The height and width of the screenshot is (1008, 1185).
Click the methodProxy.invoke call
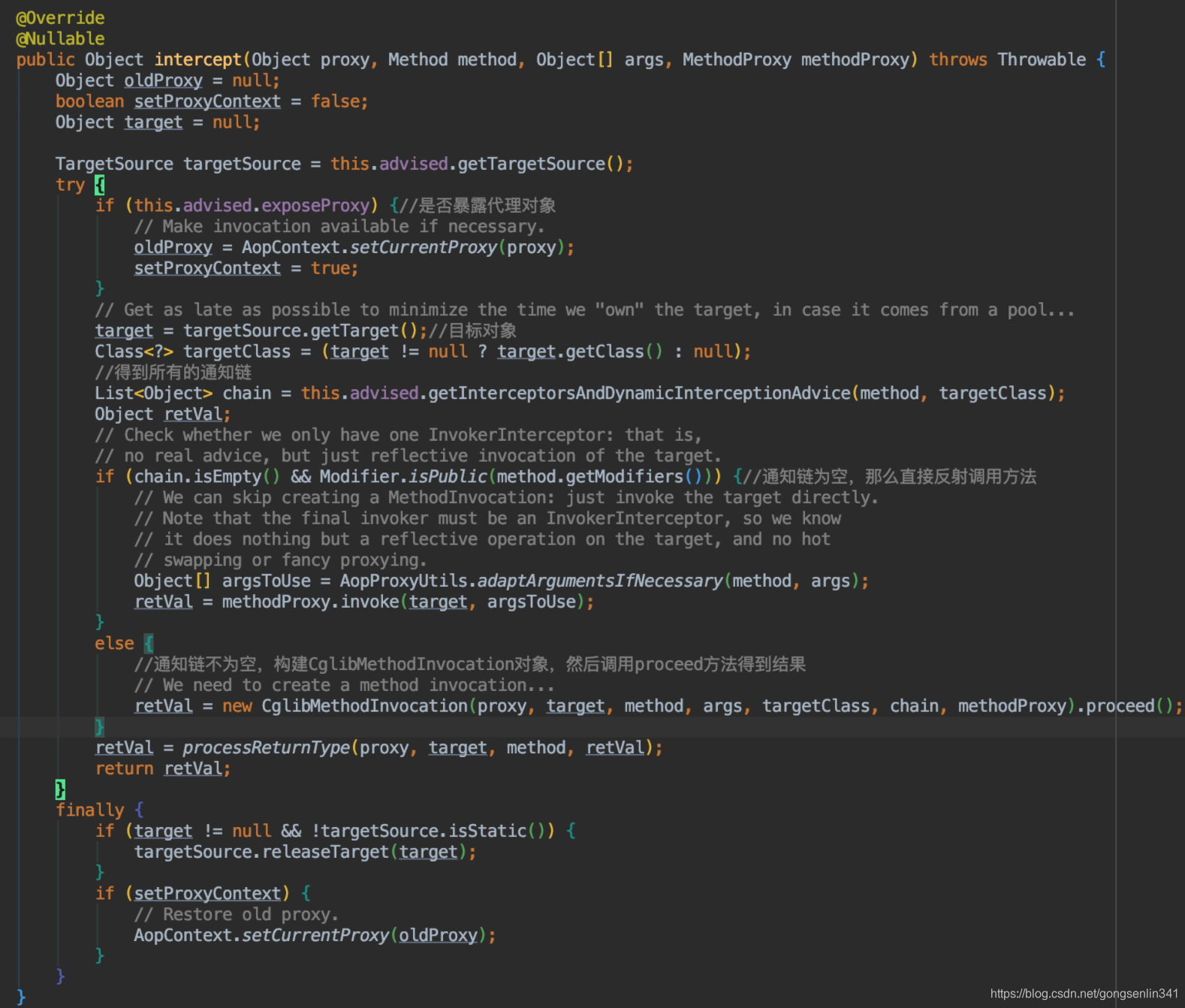point(310,602)
